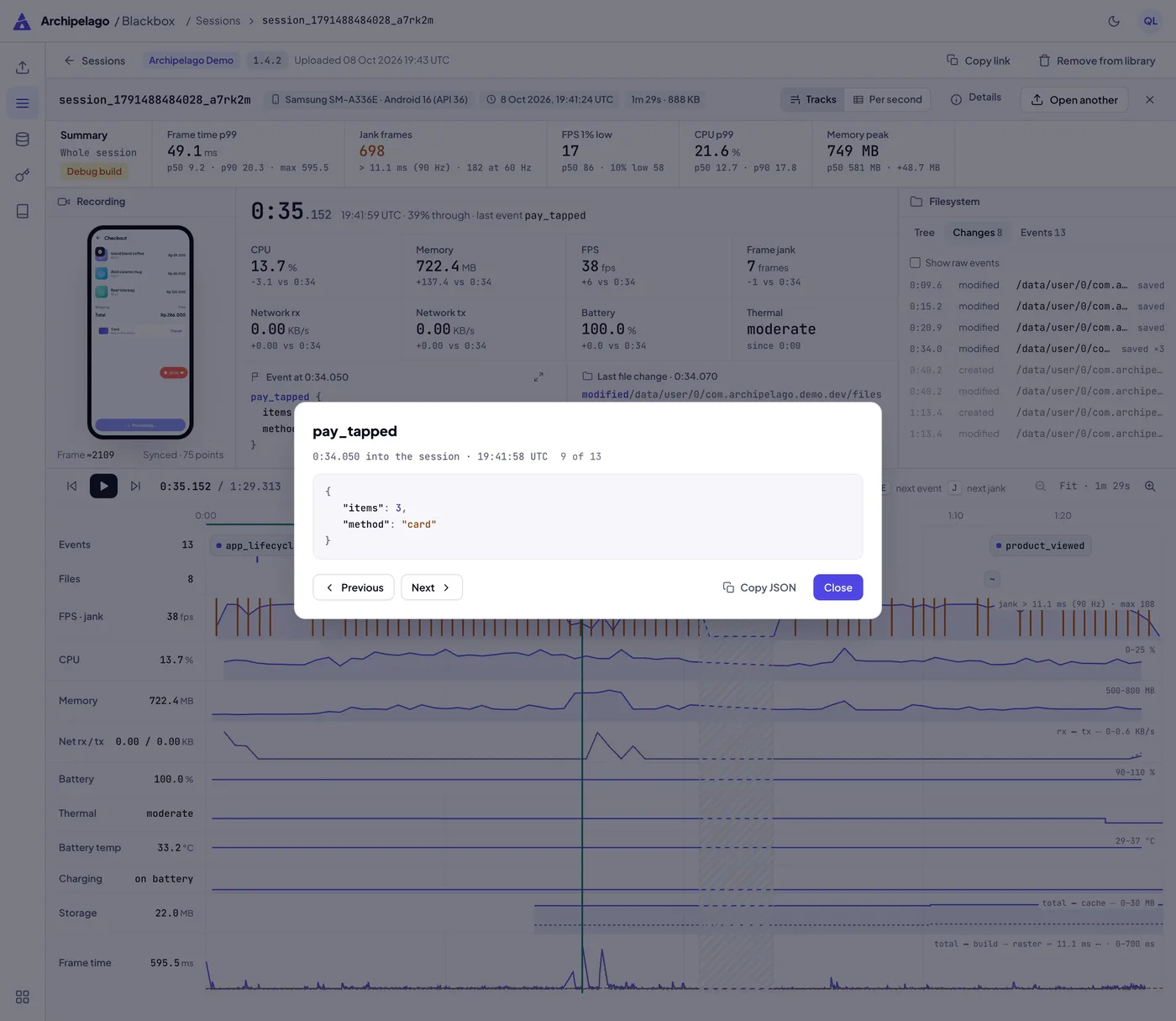Open the database icon in sidebar

tap(23, 139)
